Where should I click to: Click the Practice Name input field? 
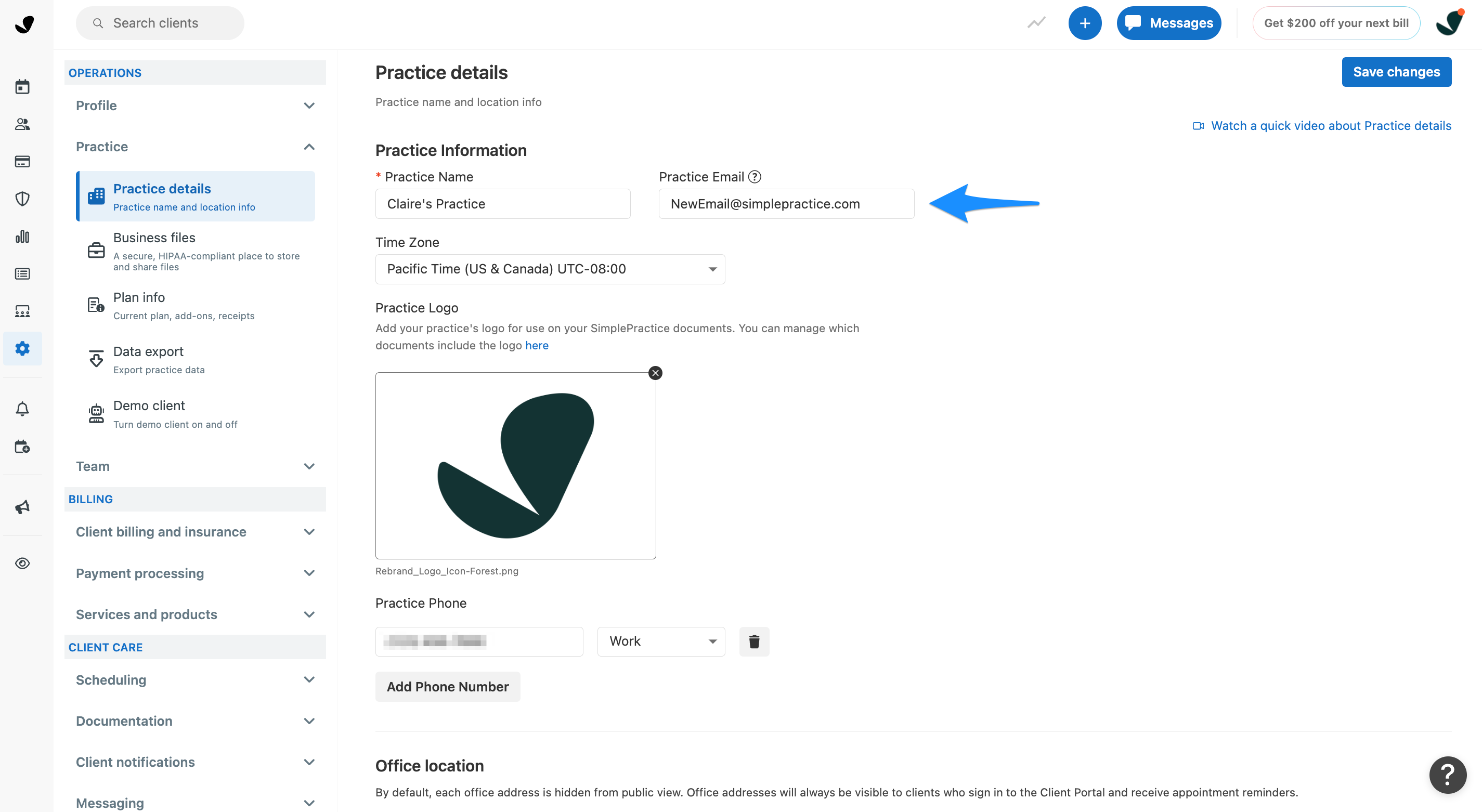point(502,204)
